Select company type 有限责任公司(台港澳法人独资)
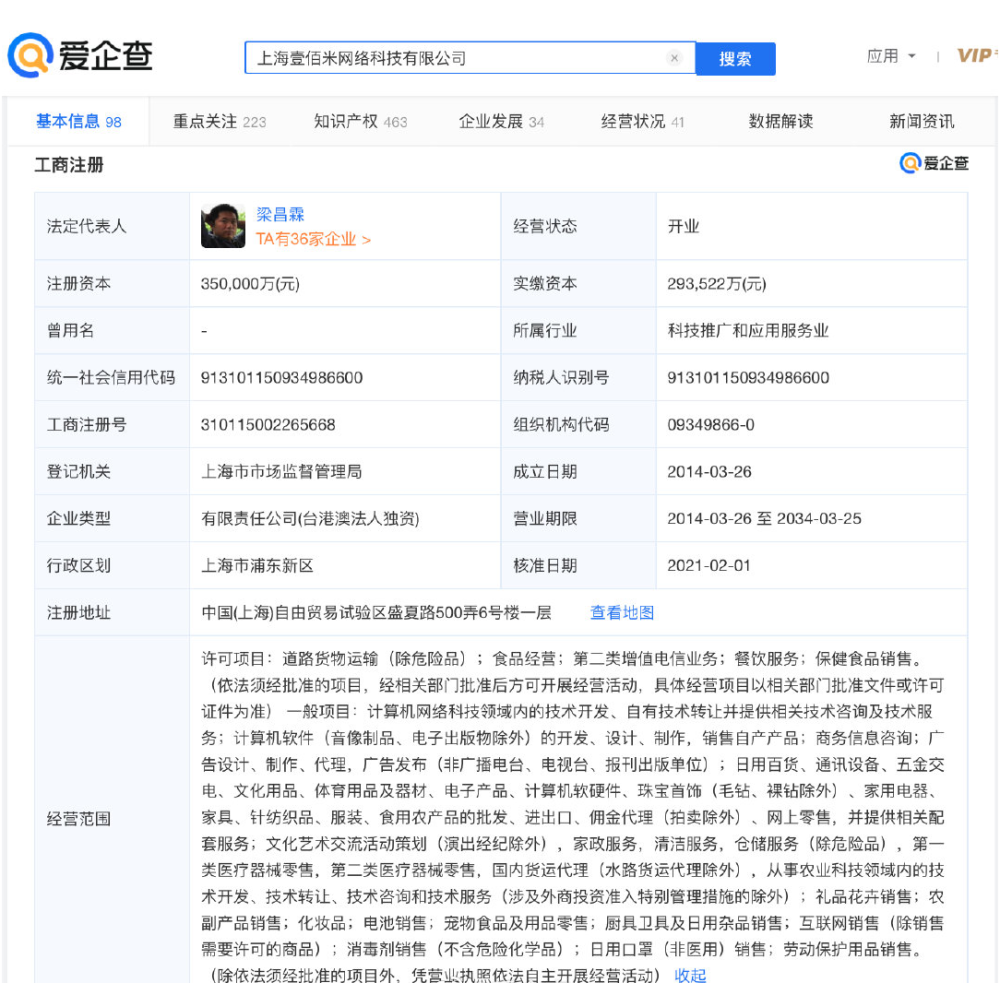Viewport: 1000px width, 983px height. pos(310,519)
